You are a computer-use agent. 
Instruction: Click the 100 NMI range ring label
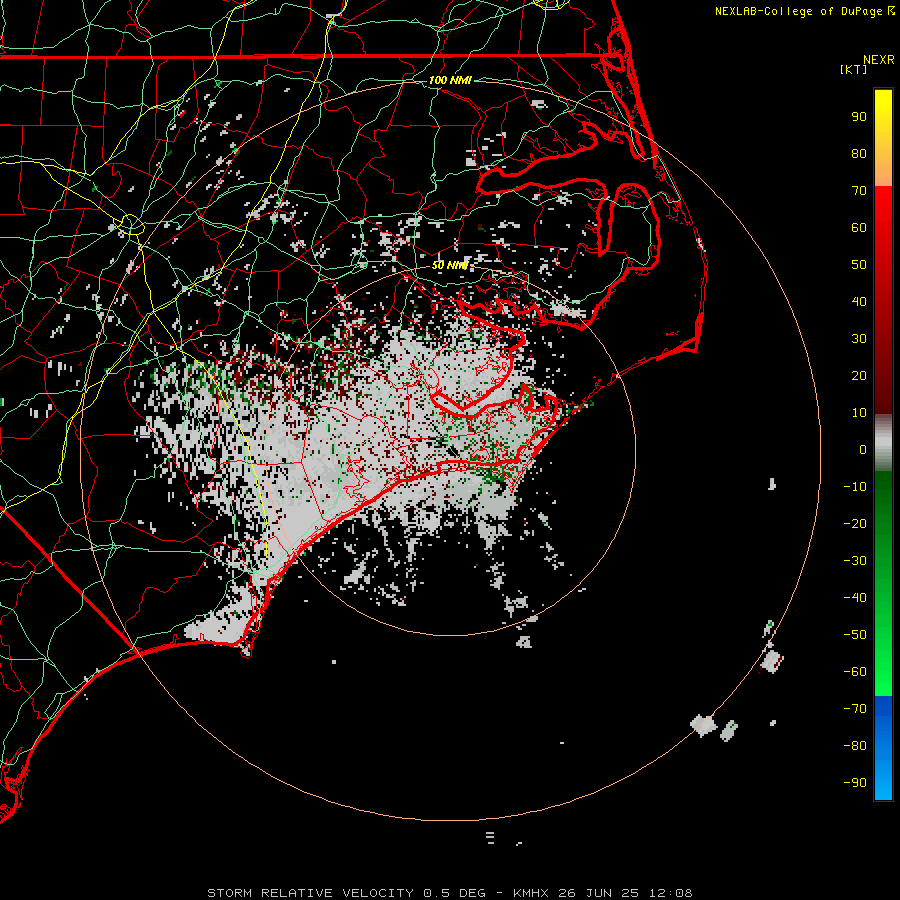tap(450, 80)
